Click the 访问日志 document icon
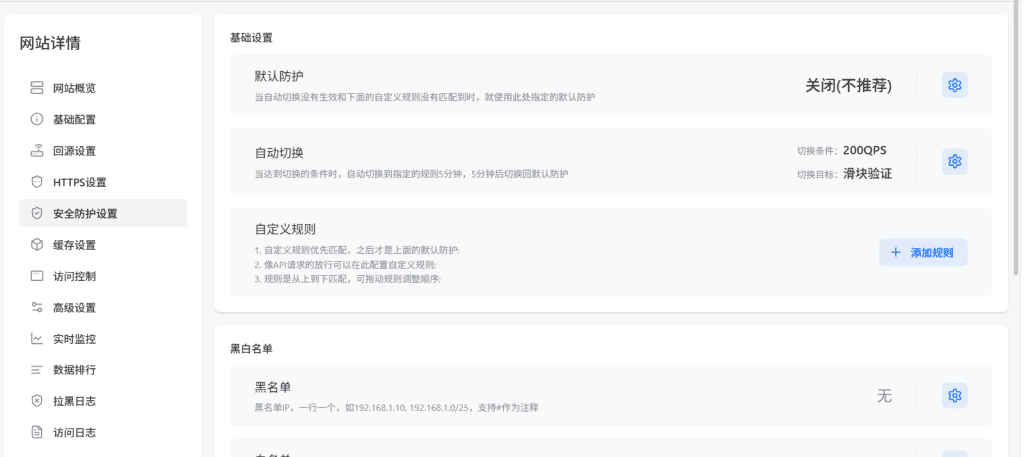The height and width of the screenshot is (457, 1024). coord(37,432)
